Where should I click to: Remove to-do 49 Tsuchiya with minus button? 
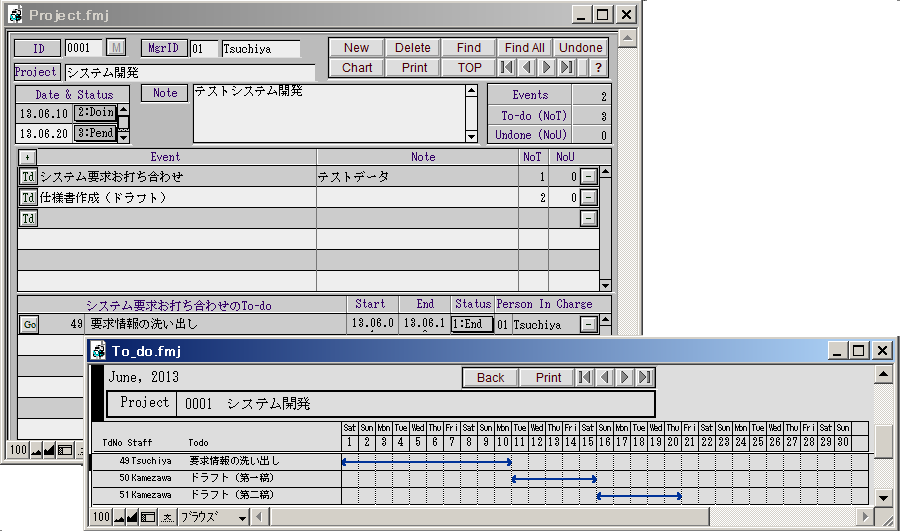pyautogui.click(x=588, y=324)
